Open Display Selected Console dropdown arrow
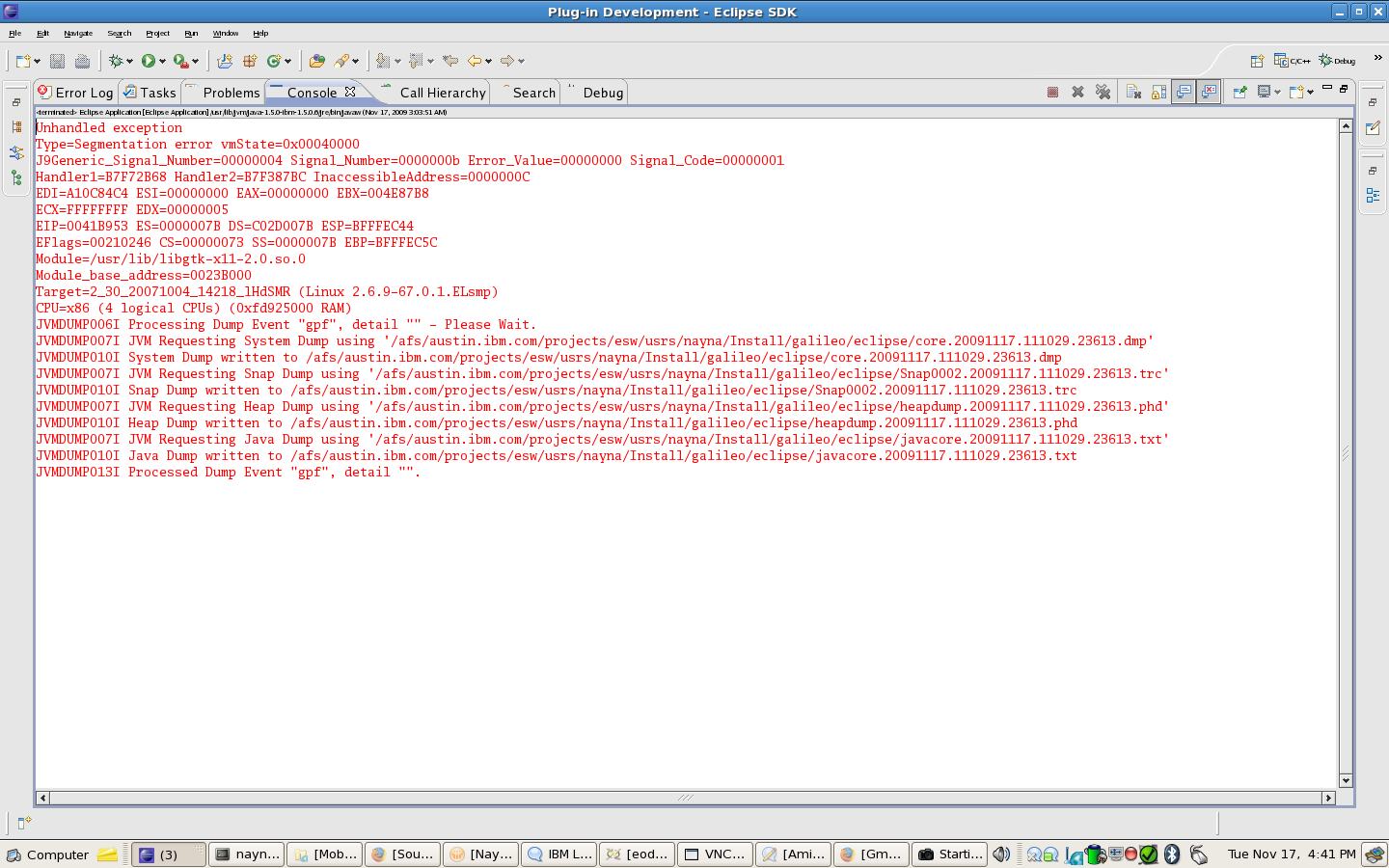1389x868 pixels. pos(1278,93)
